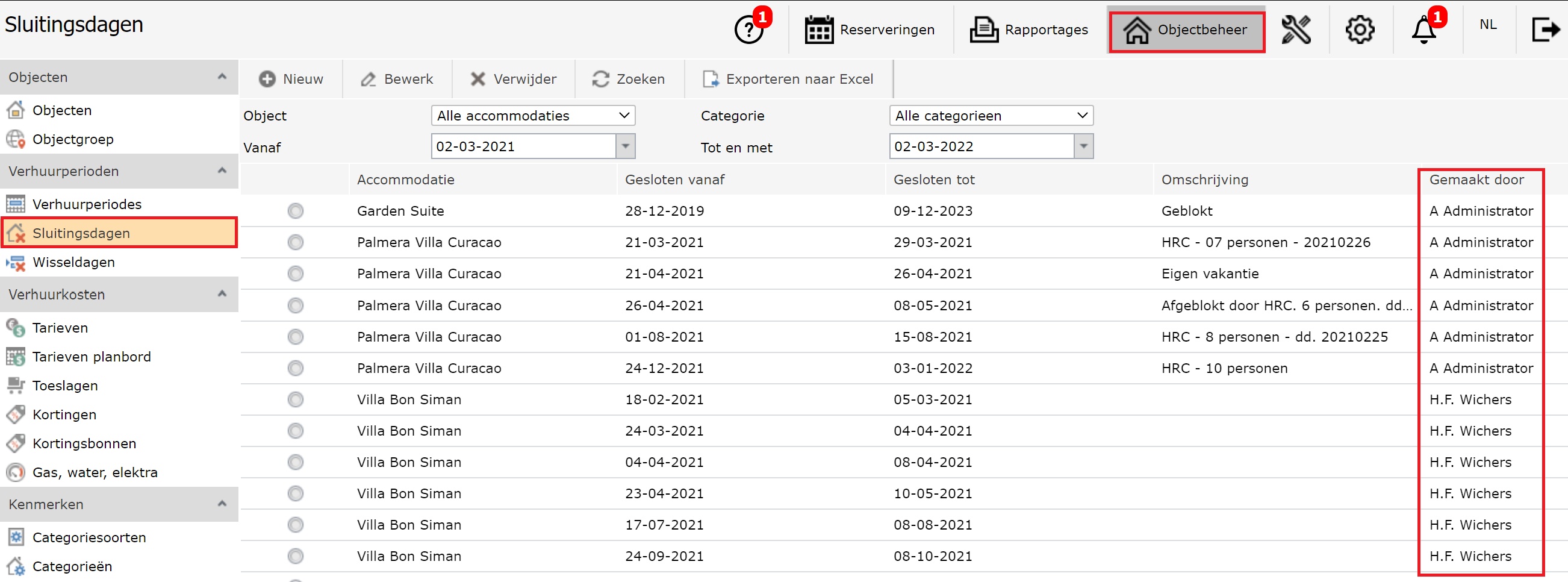This screenshot has height=582, width=1568.
Task: Click the Zoeken refresh icon
Action: (601, 79)
